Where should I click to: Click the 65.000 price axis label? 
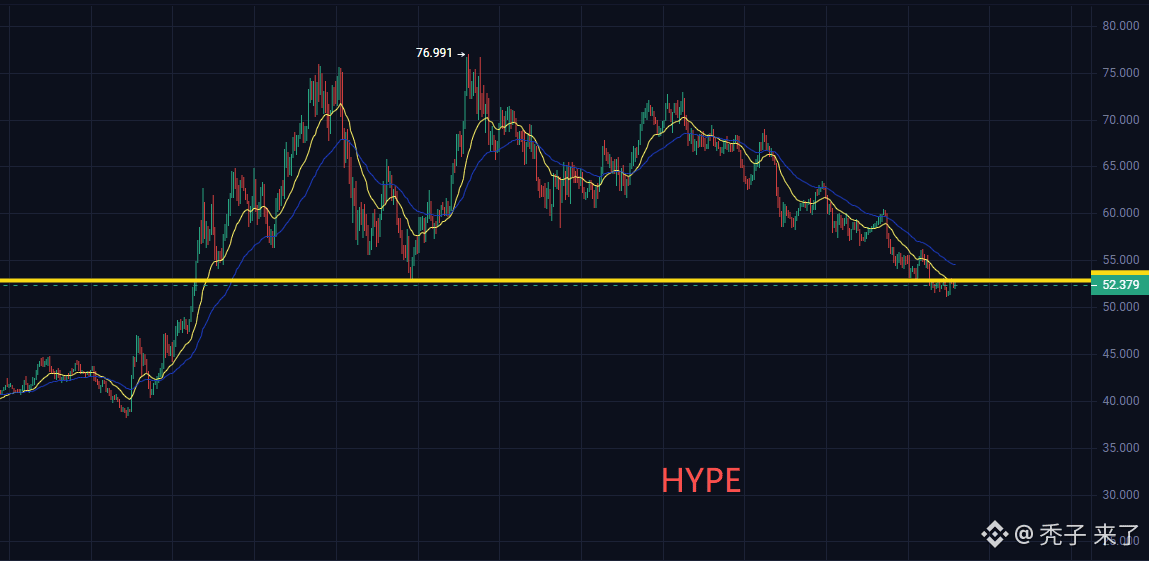click(1120, 166)
